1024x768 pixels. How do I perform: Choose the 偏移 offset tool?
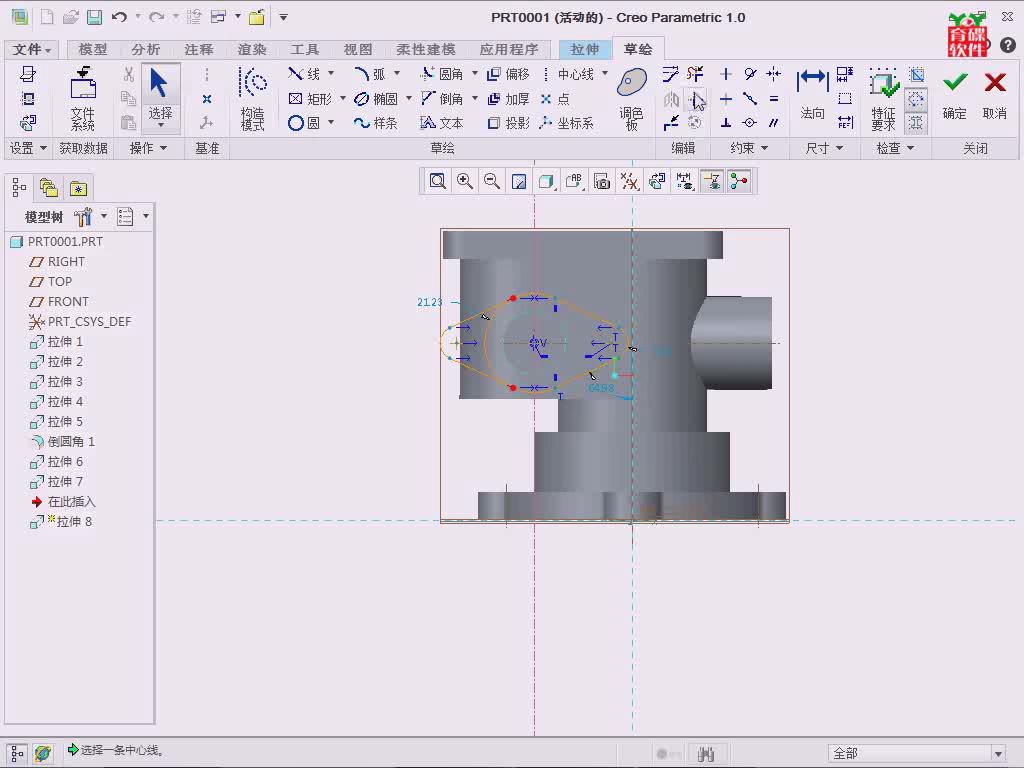pos(508,74)
